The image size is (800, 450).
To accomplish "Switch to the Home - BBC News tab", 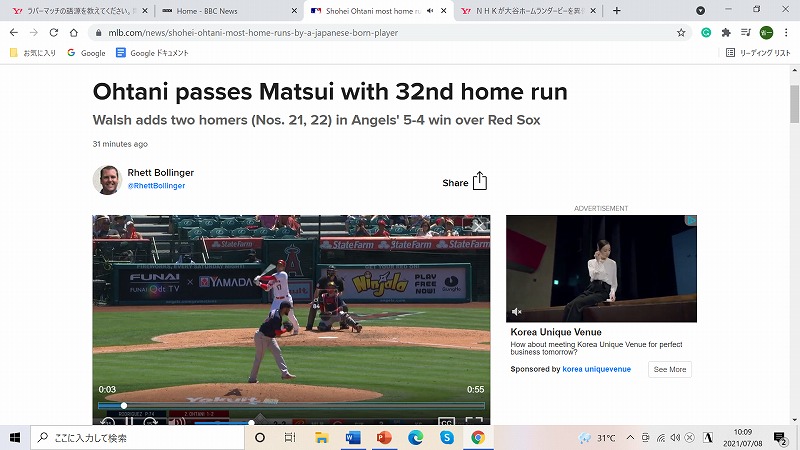I will (229, 11).
